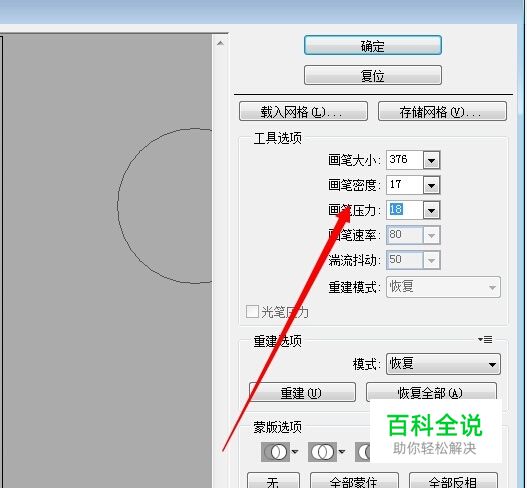Click the 无 mask button
The height and width of the screenshot is (488, 527).
(273, 481)
